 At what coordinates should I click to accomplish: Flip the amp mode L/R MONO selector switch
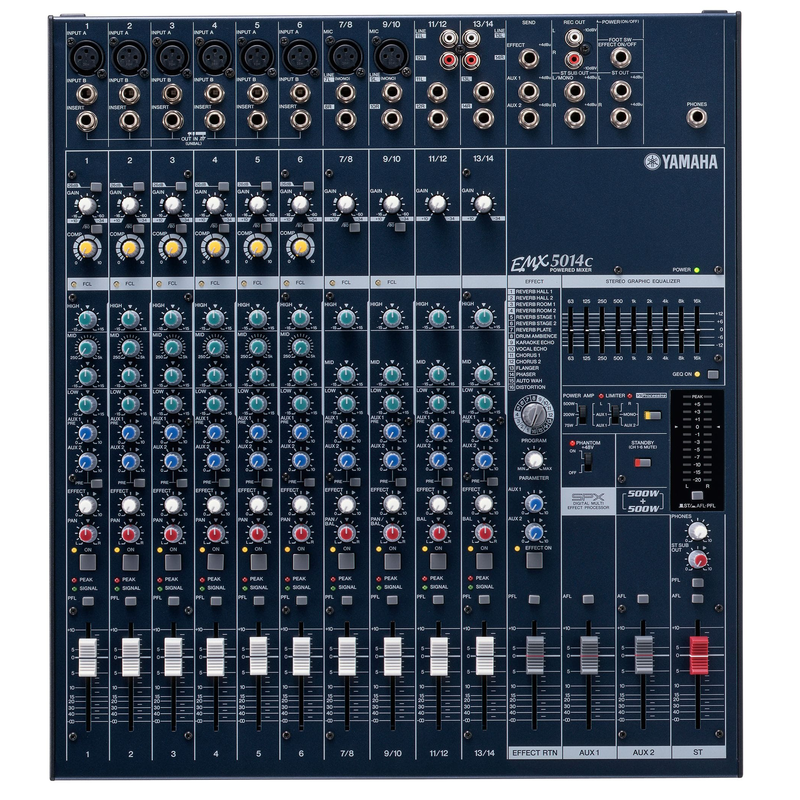616,413
